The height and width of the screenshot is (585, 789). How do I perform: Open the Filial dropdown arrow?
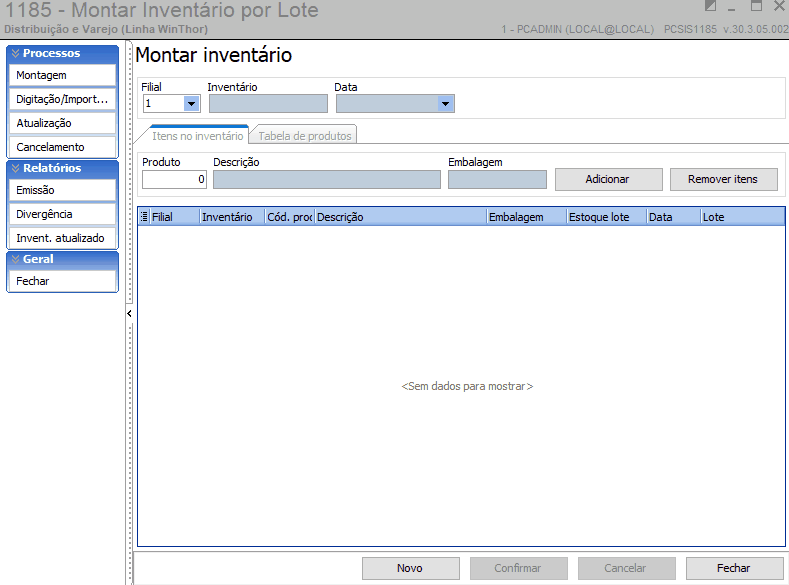click(x=191, y=104)
